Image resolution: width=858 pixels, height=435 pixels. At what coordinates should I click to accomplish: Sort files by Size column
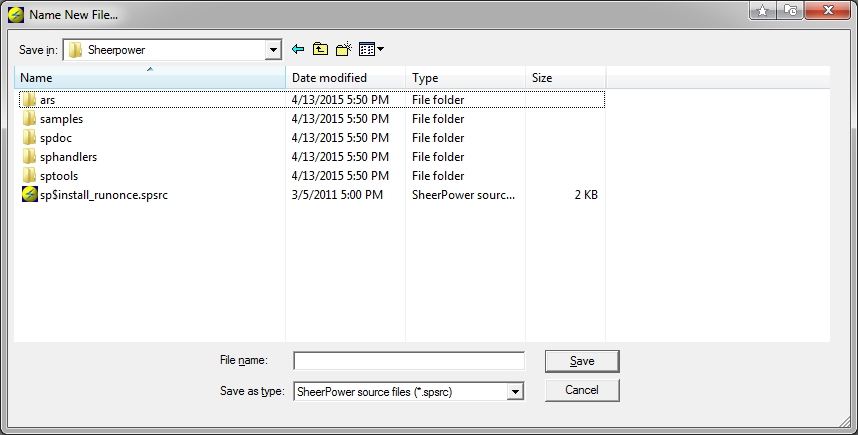tap(566, 78)
